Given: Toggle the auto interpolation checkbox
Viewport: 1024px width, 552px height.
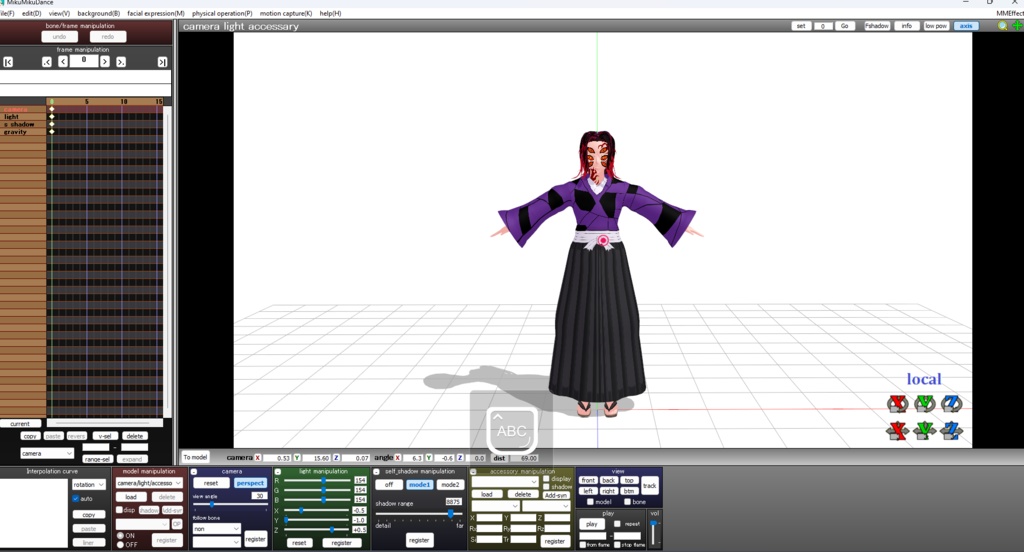Looking at the screenshot, I should click(76, 498).
